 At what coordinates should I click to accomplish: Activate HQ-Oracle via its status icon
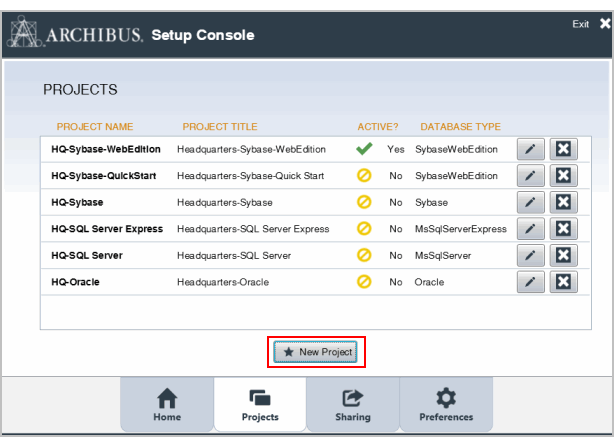(364, 282)
